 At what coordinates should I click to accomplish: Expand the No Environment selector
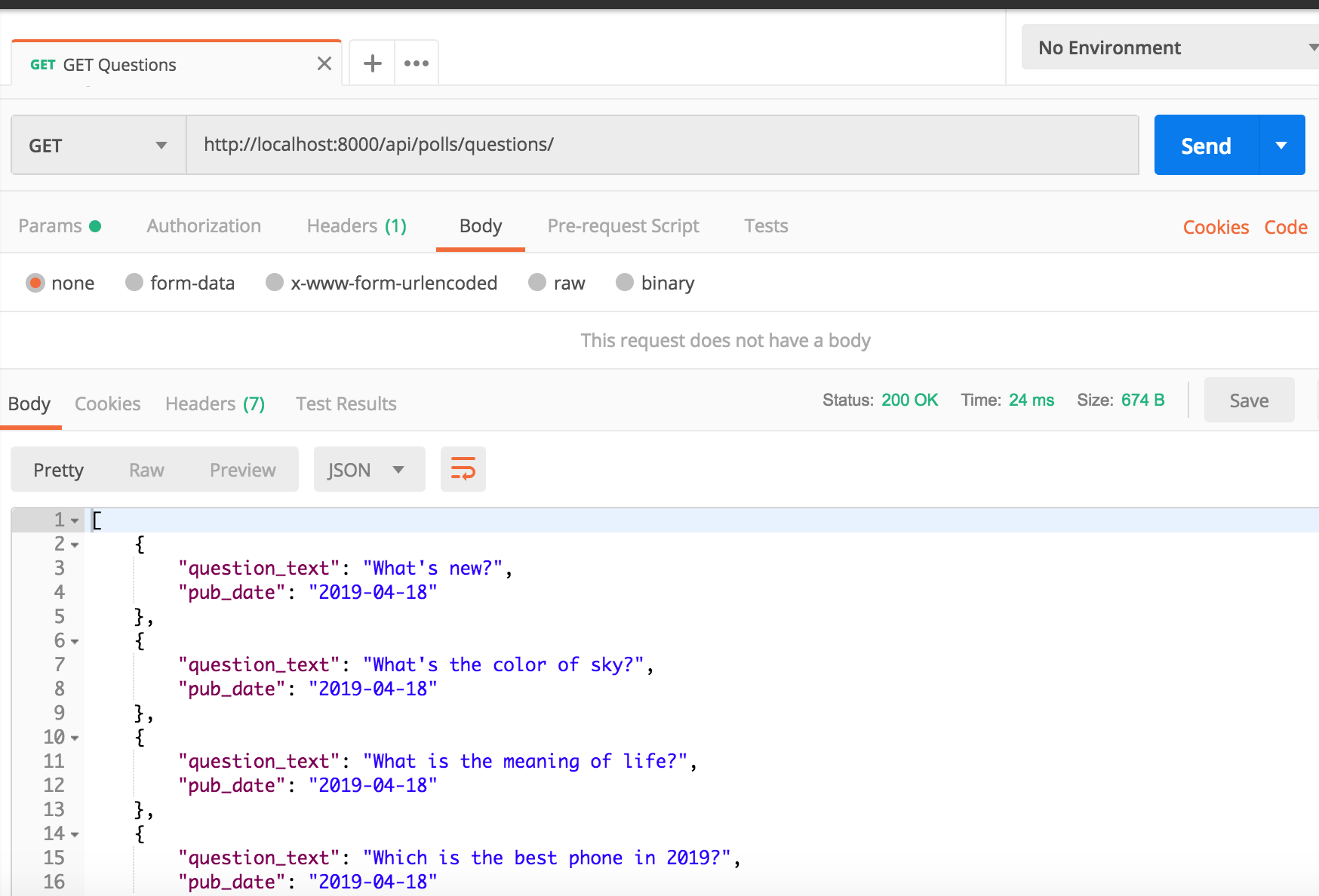pyautogui.click(x=1170, y=48)
